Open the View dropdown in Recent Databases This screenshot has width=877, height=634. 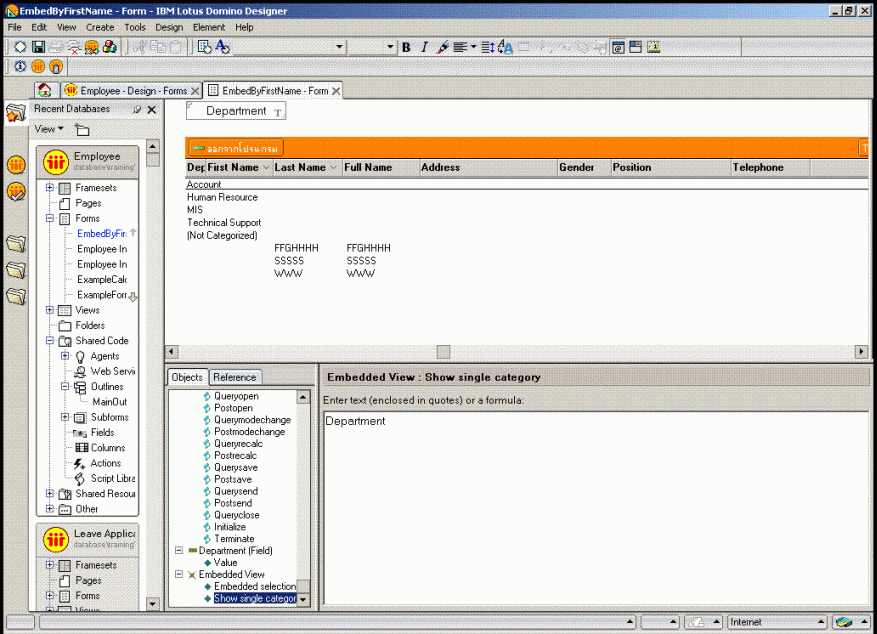click(49, 129)
